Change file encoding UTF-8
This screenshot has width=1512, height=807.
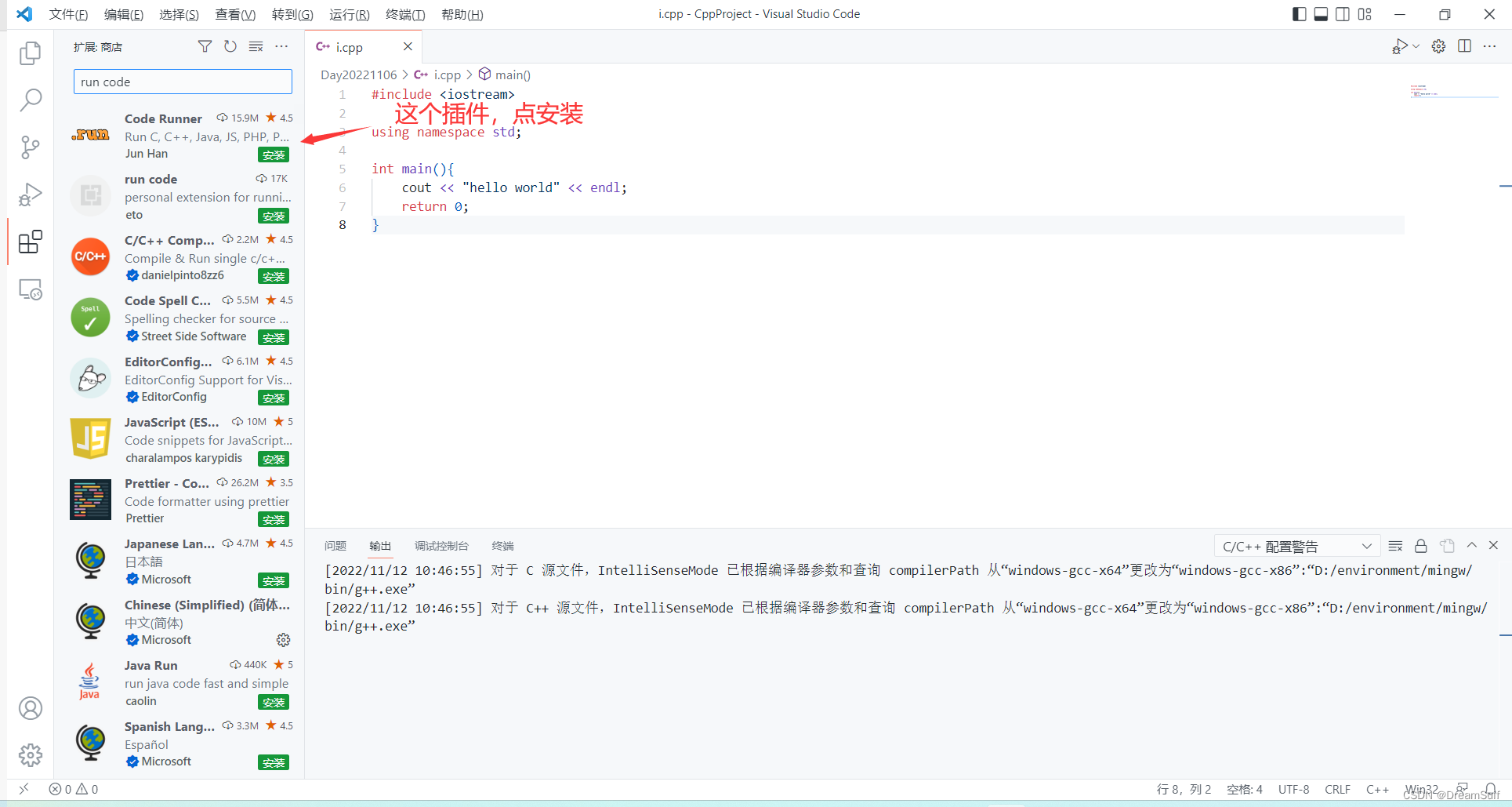(1293, 789)
